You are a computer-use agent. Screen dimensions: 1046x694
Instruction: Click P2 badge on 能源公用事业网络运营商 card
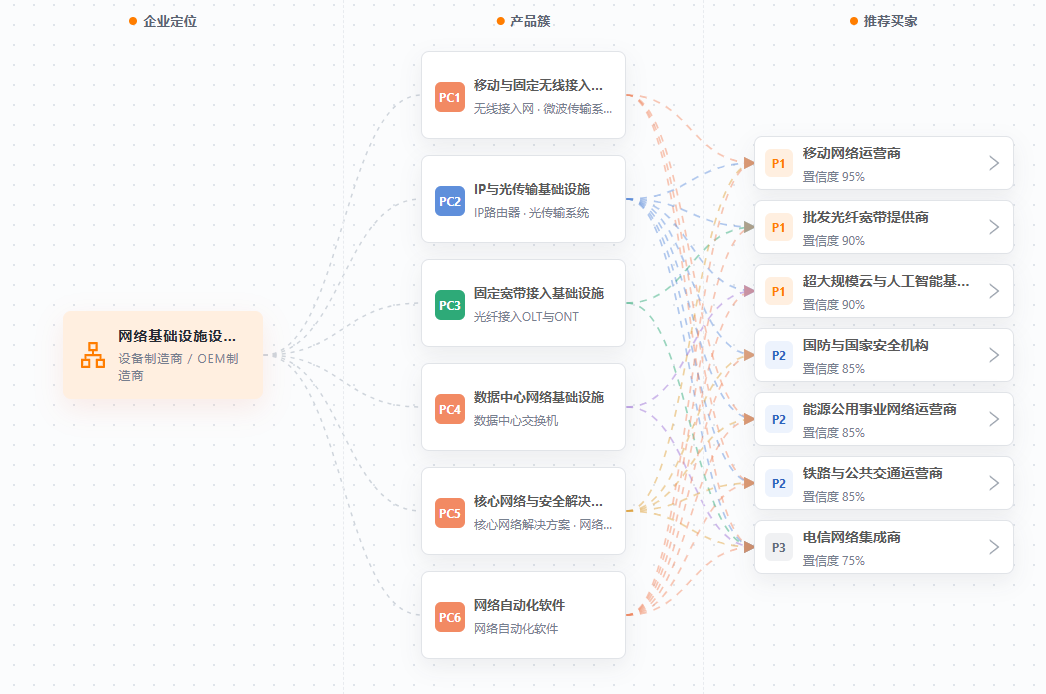pos(778,420)
